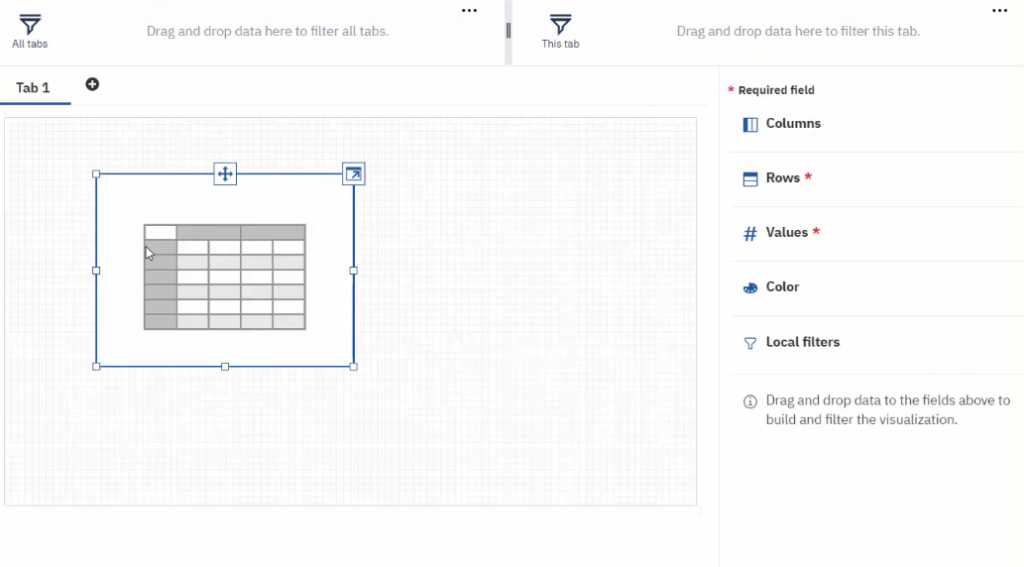The width and height of the screenshot is (1024, 567).
Task: Click the All tabs filter icon
Action: pos(30,25)
